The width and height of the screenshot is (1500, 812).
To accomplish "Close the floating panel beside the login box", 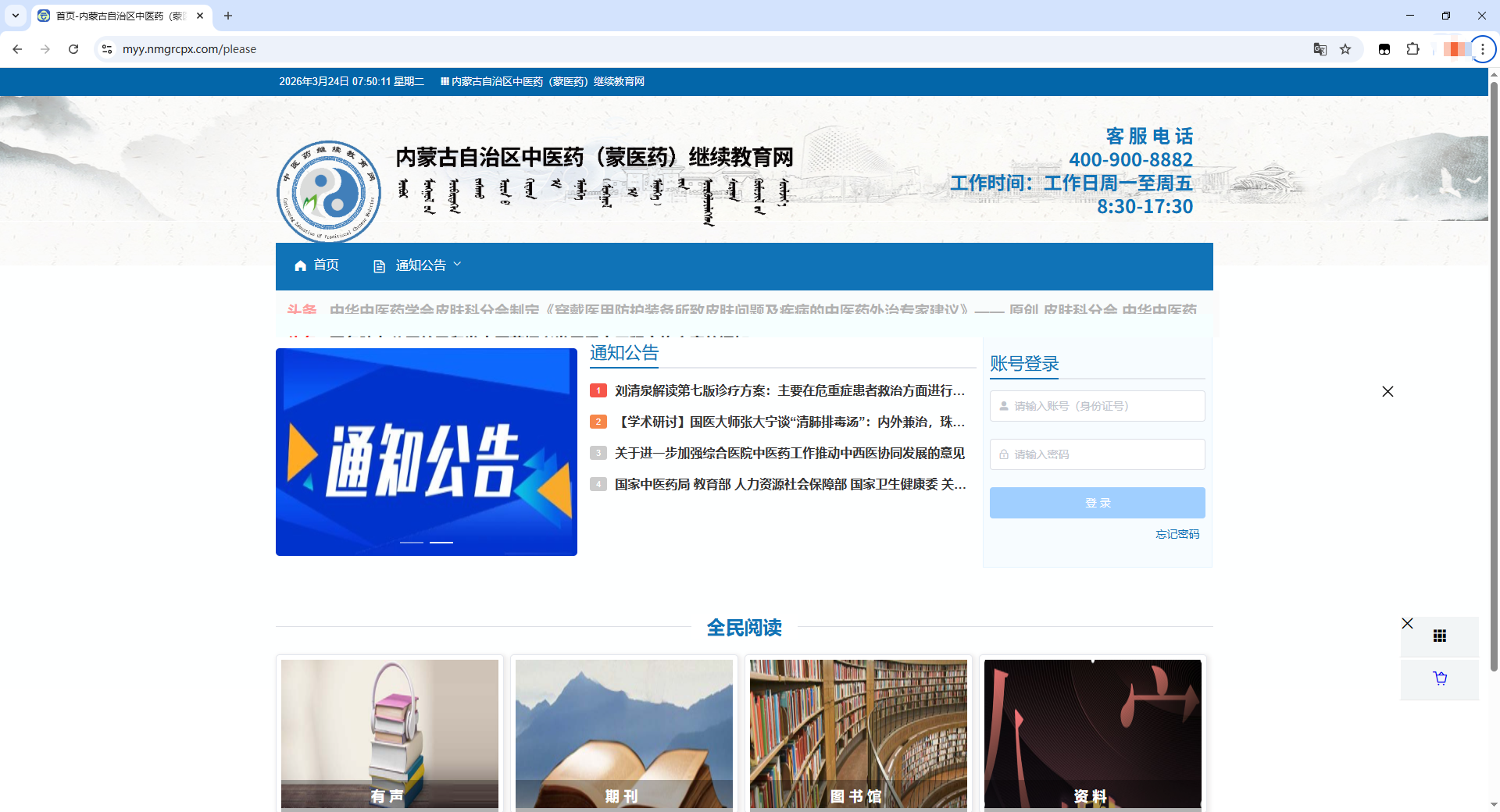I will pyautogui.click(x=1387, y=391).
